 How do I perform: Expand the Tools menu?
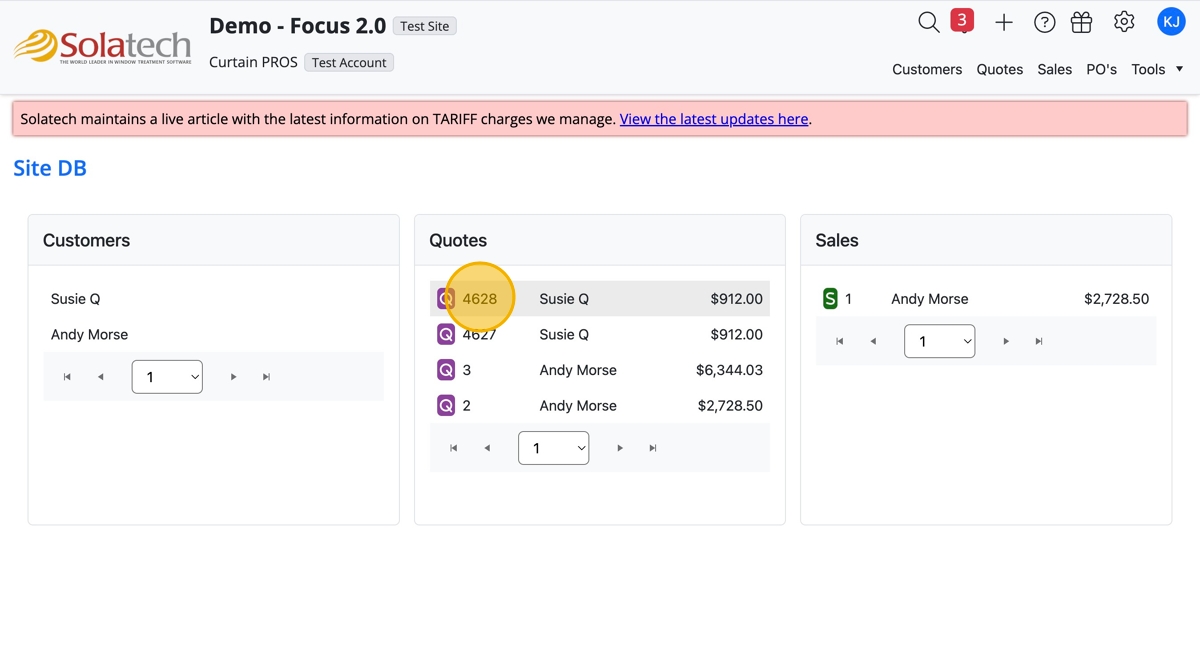[1157, 69]
